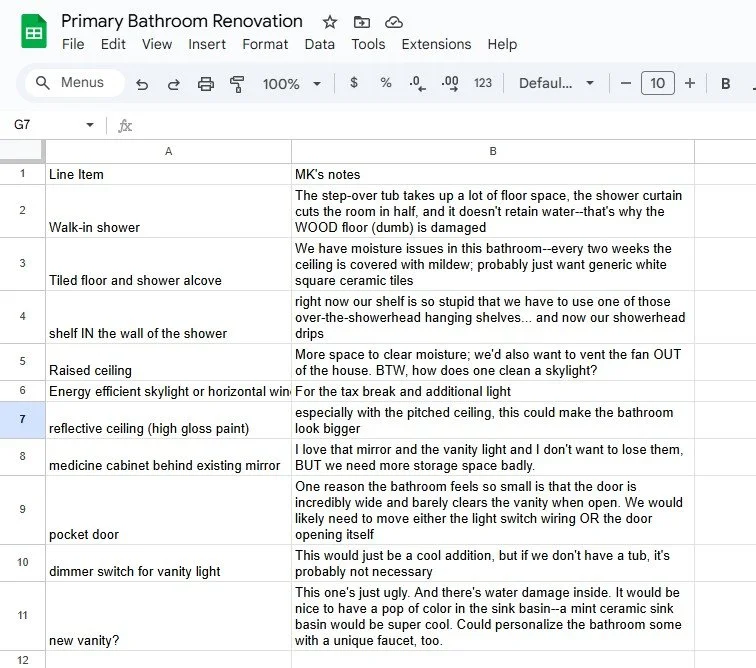Viewport: 756px width, 668px height.
Task: Select 'reflective ceiling (high gloss paint)' cell
Action: pos(168,420)
